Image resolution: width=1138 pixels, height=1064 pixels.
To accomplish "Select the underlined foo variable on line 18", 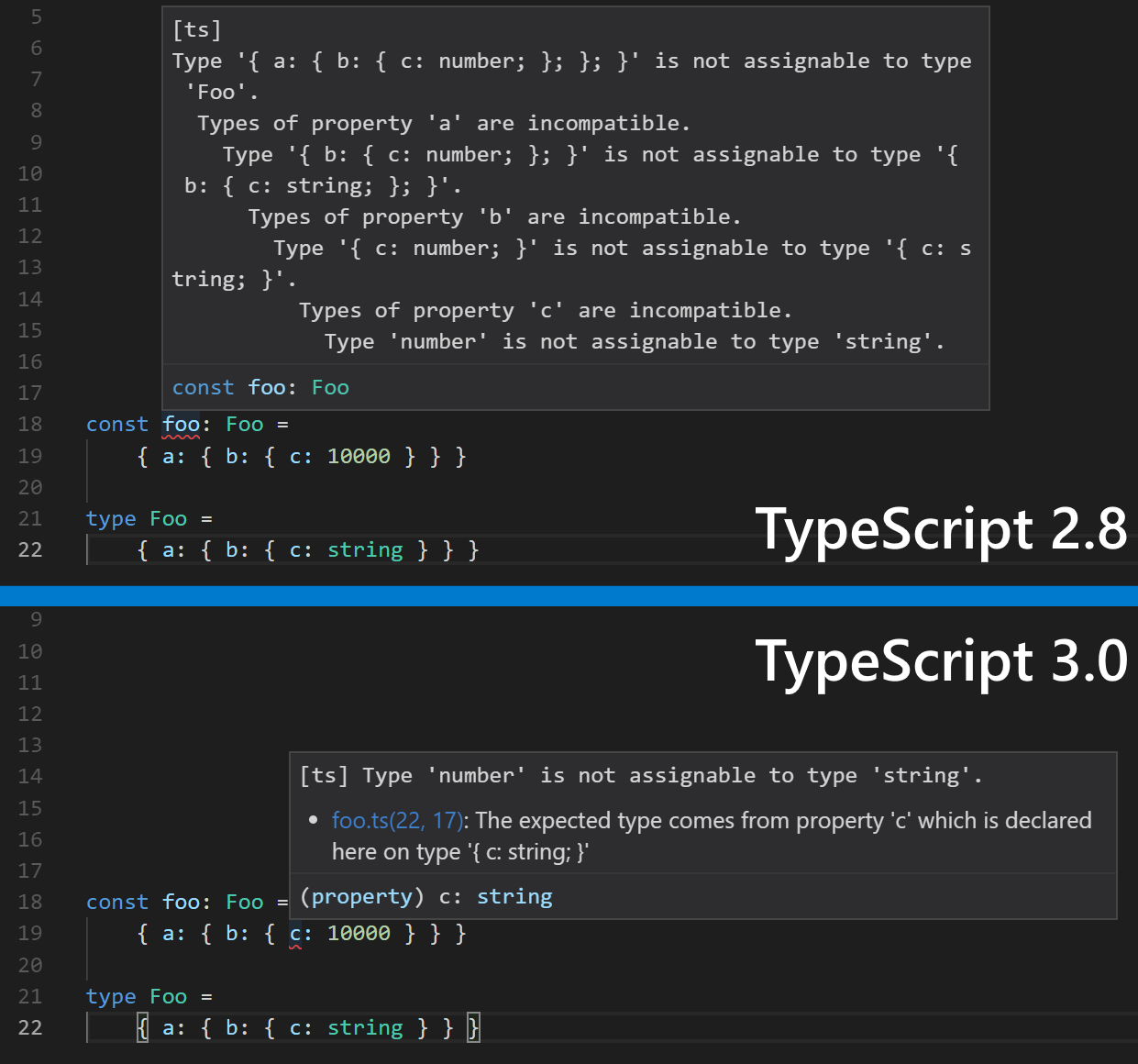I will tap(181, 424).
